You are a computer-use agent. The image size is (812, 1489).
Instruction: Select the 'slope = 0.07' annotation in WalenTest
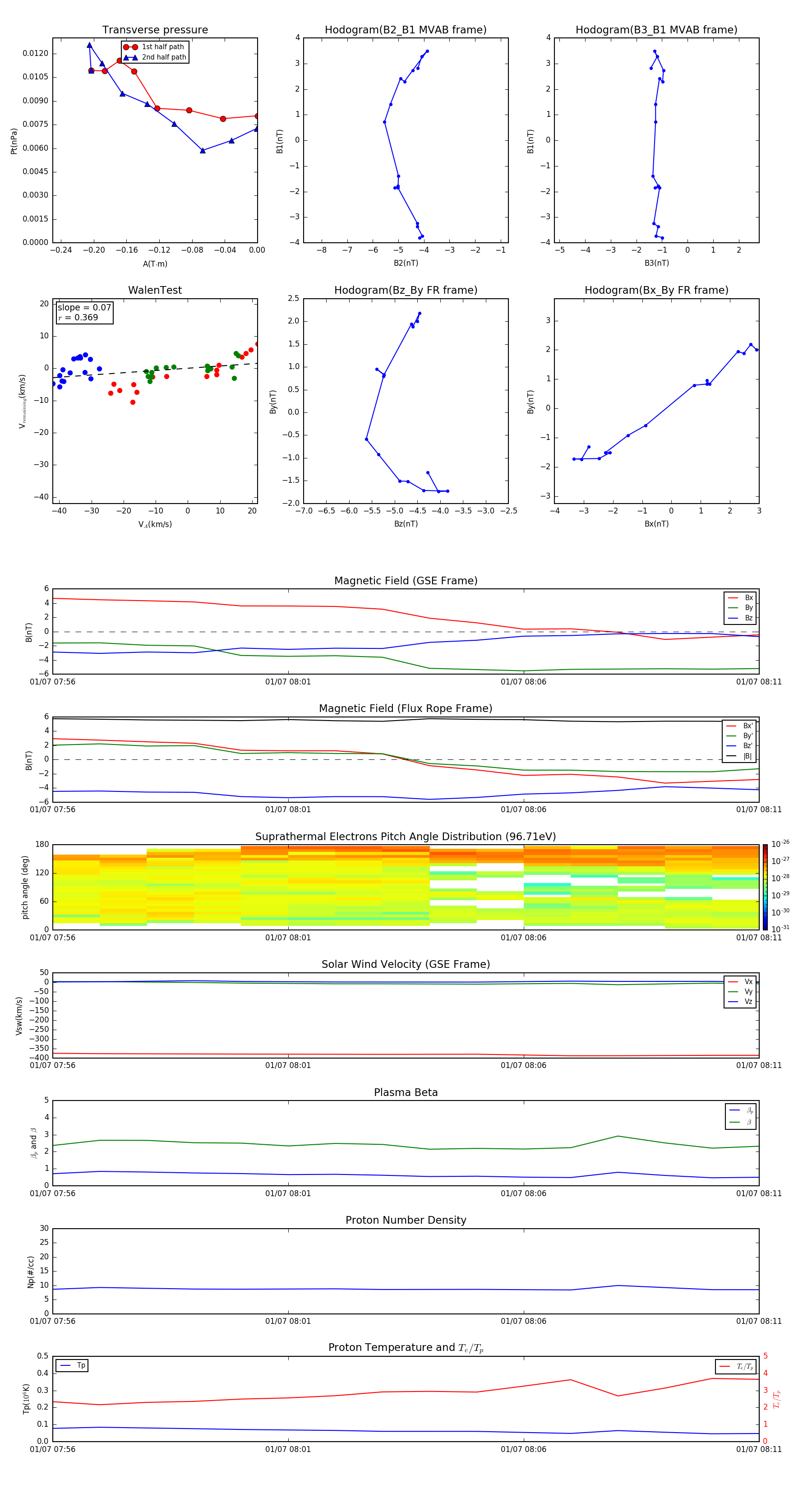[x=84, y=308]
